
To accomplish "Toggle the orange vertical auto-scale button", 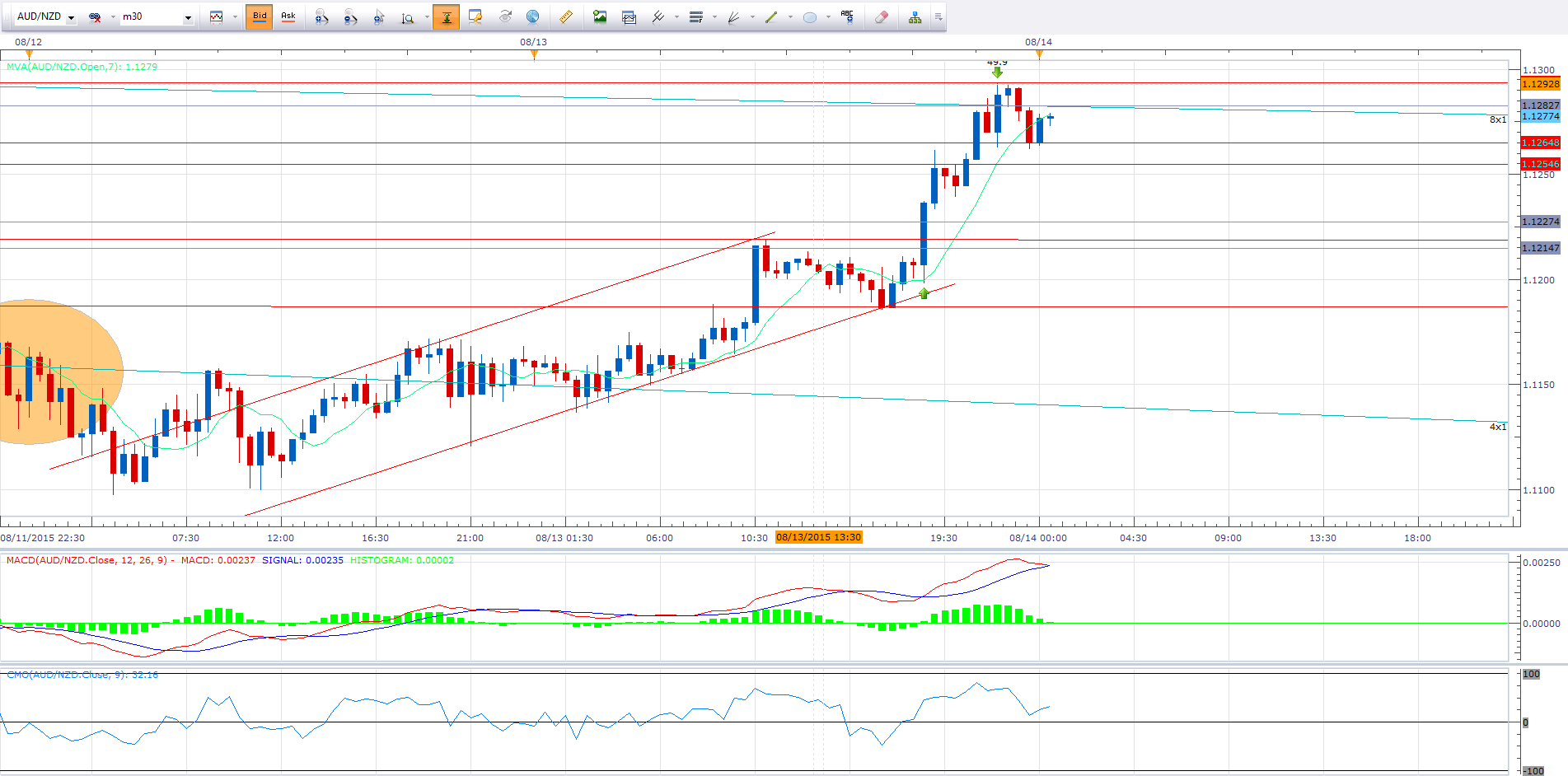I will (x=446, y=16).
